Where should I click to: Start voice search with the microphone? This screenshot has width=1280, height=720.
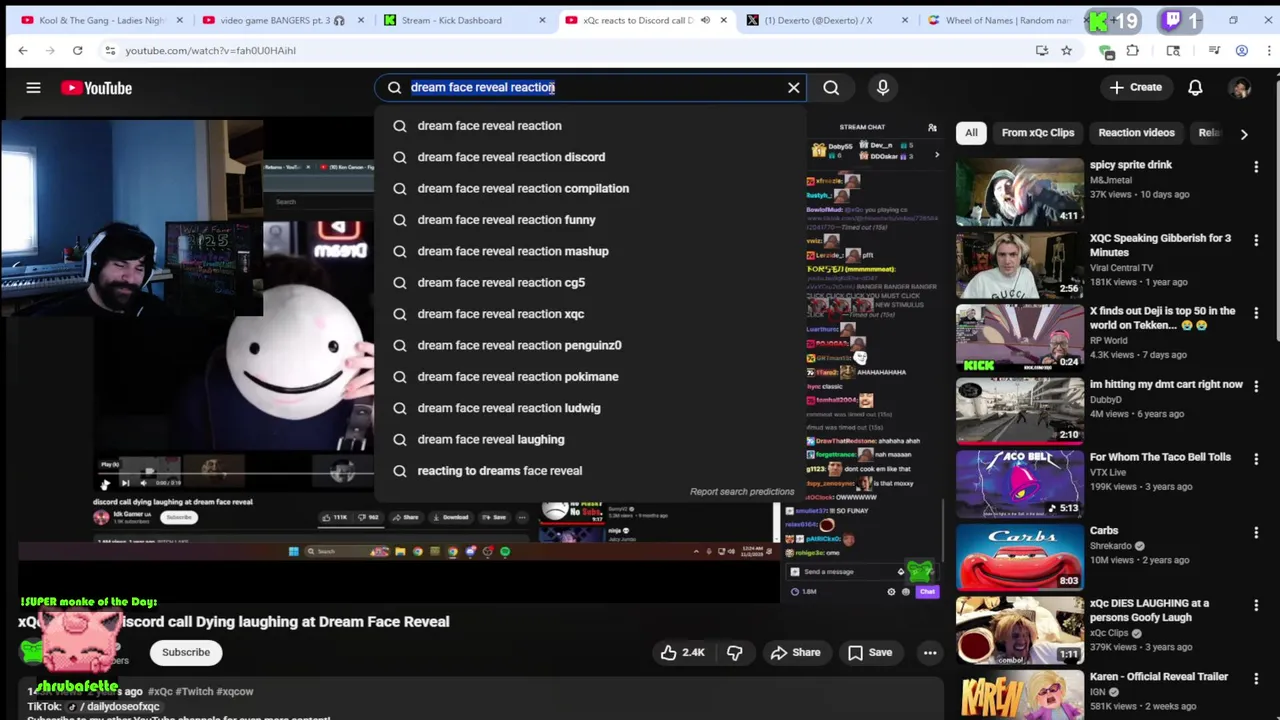883,87
